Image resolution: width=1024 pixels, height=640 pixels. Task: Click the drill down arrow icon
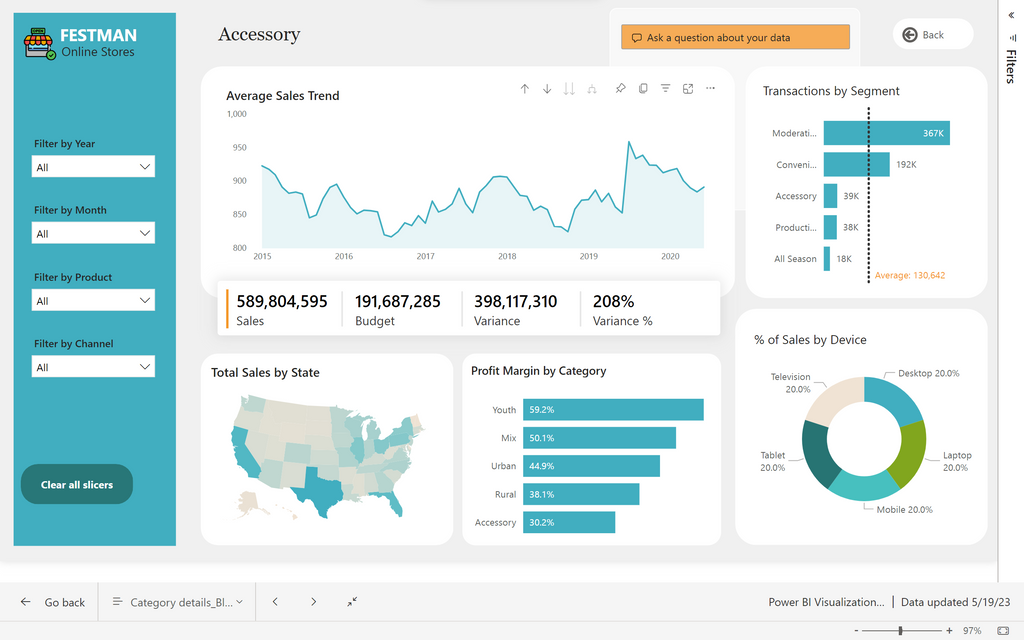click(x=547, y=89)
